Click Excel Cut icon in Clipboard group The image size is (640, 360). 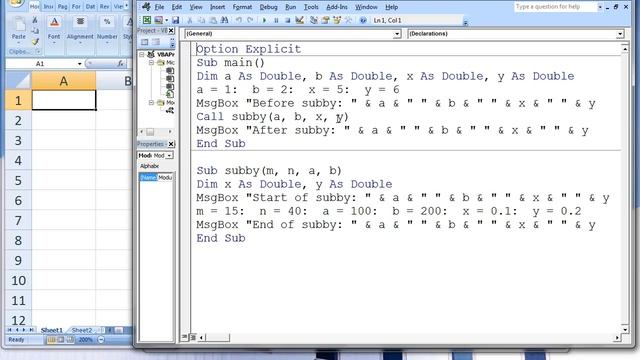point(35,20)
